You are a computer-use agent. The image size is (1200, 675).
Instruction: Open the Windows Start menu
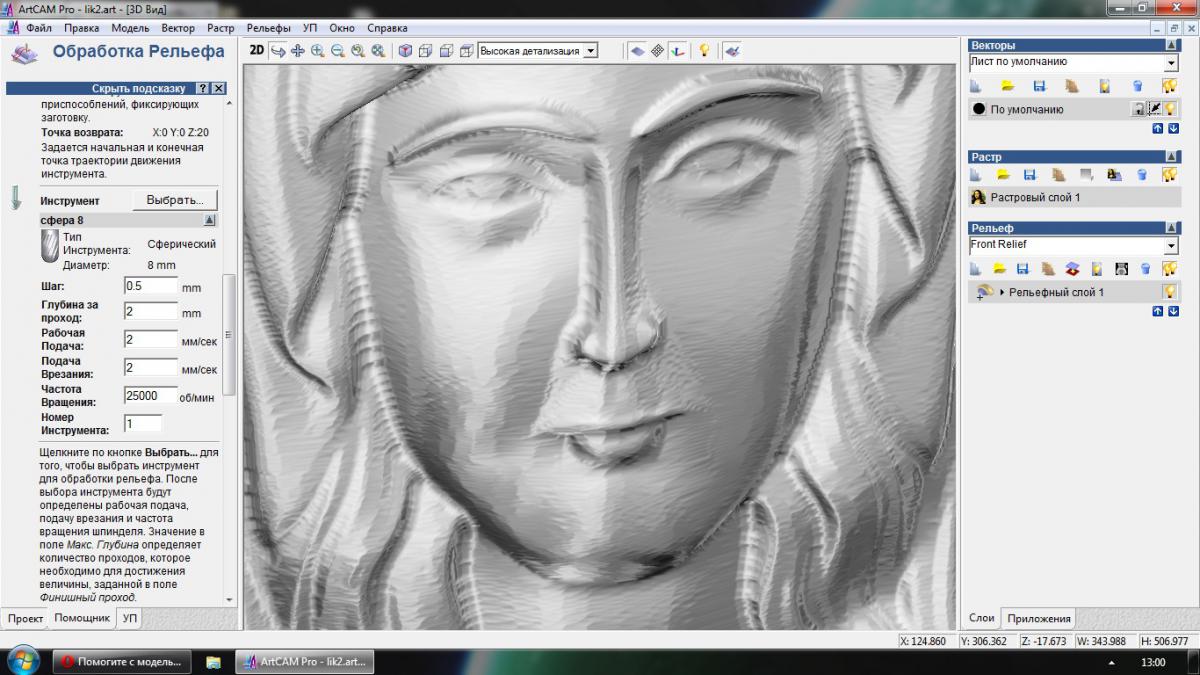tap(22, 661)
